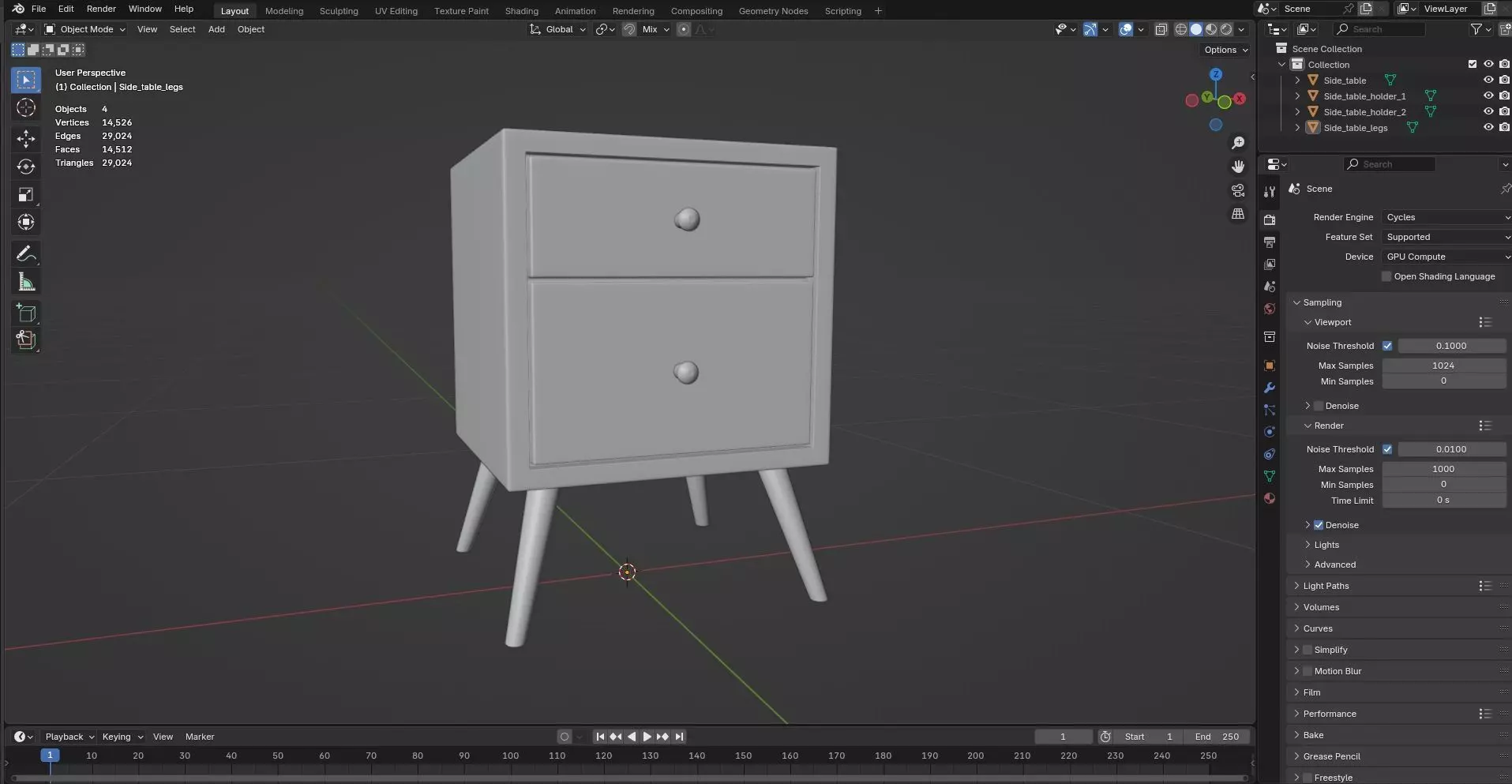Click the zoom view magnifier icon
This screenshot has width=1512, height=784.
tap(1238, 143)
